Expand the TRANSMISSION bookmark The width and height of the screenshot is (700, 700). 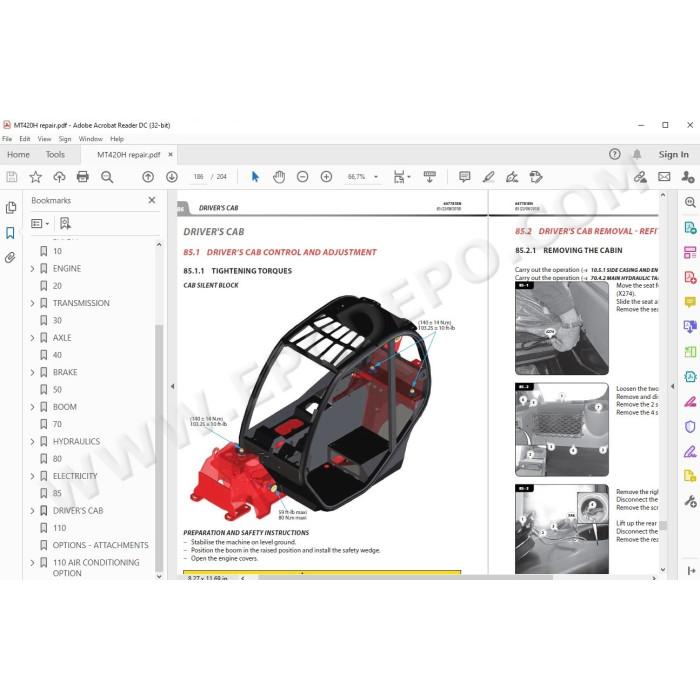[x=32, y=303]
